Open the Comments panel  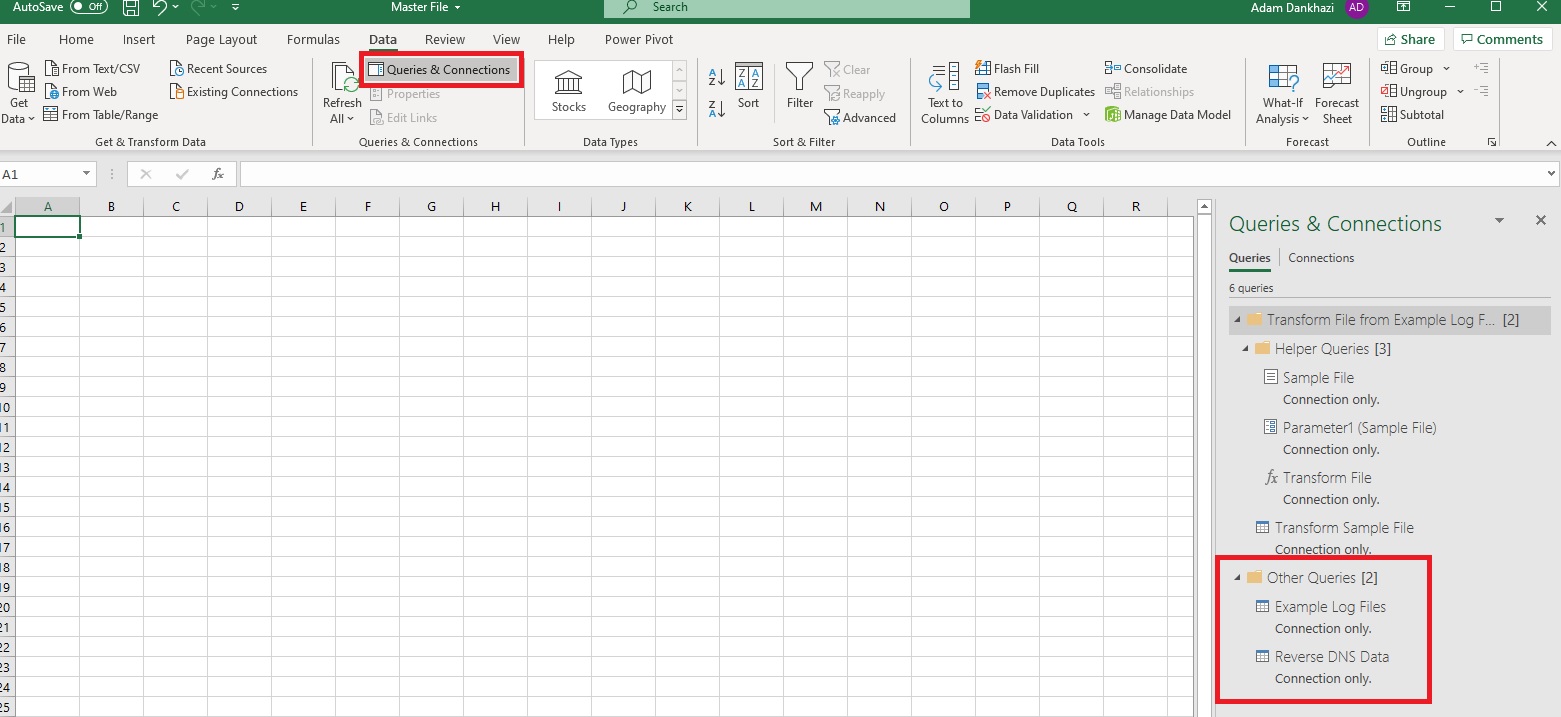1502,39
